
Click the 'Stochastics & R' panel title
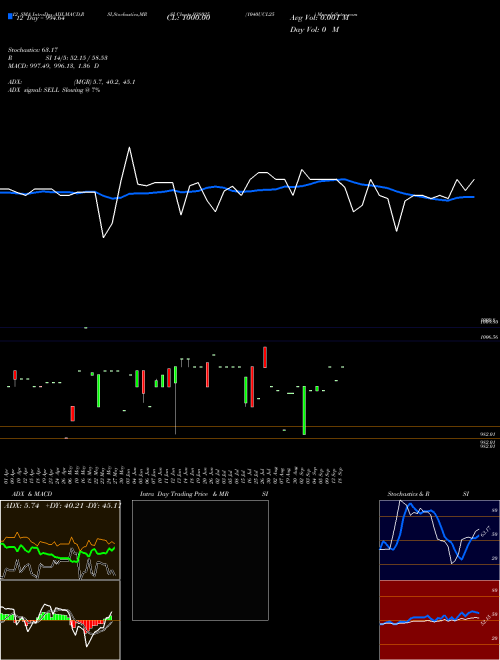click(408, 494)
